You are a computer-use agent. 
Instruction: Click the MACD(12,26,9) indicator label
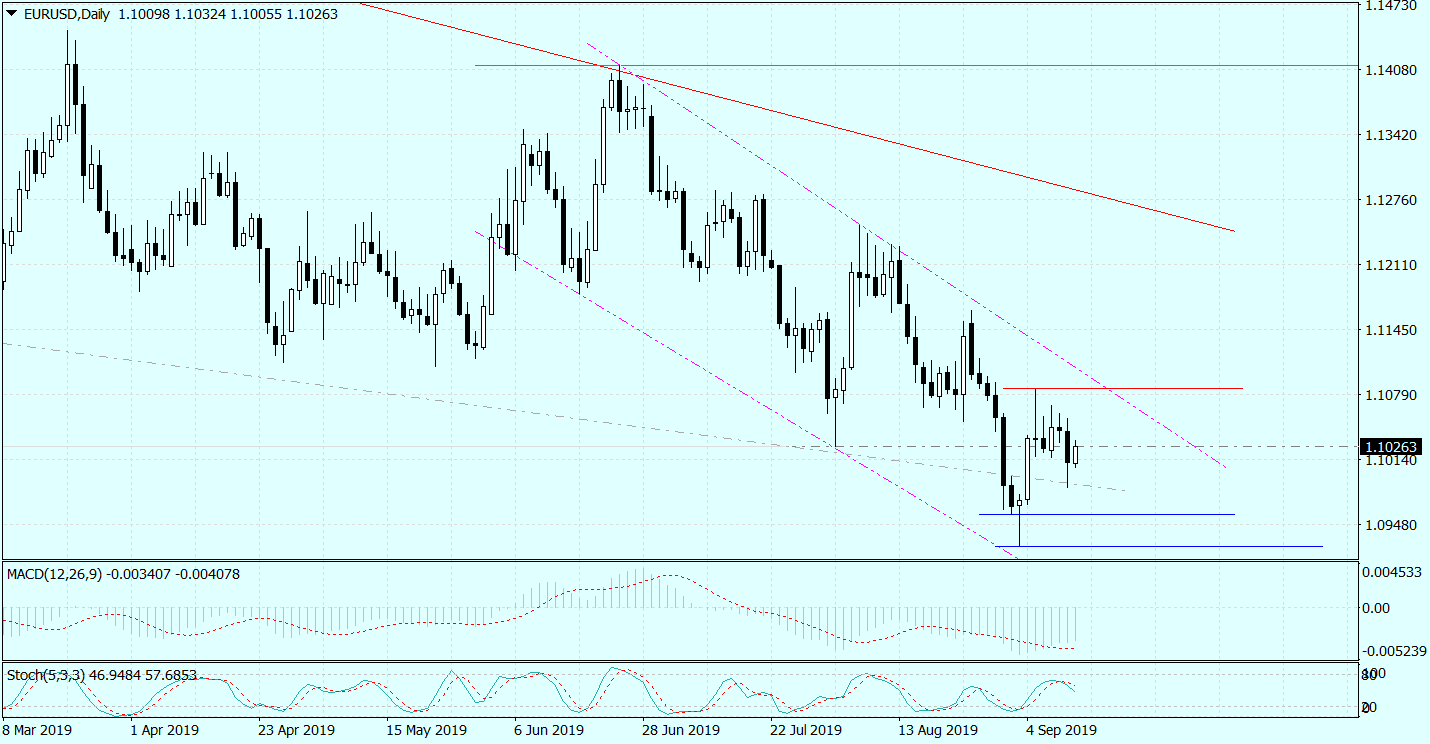click(x=54, y=574)
